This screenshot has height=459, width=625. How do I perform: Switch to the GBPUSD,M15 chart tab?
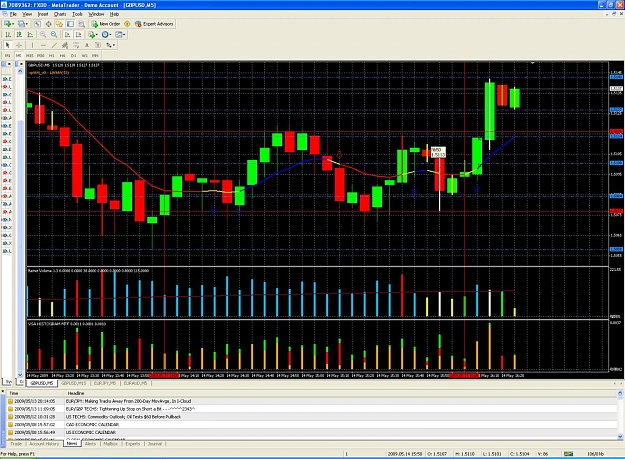point(74,383)
